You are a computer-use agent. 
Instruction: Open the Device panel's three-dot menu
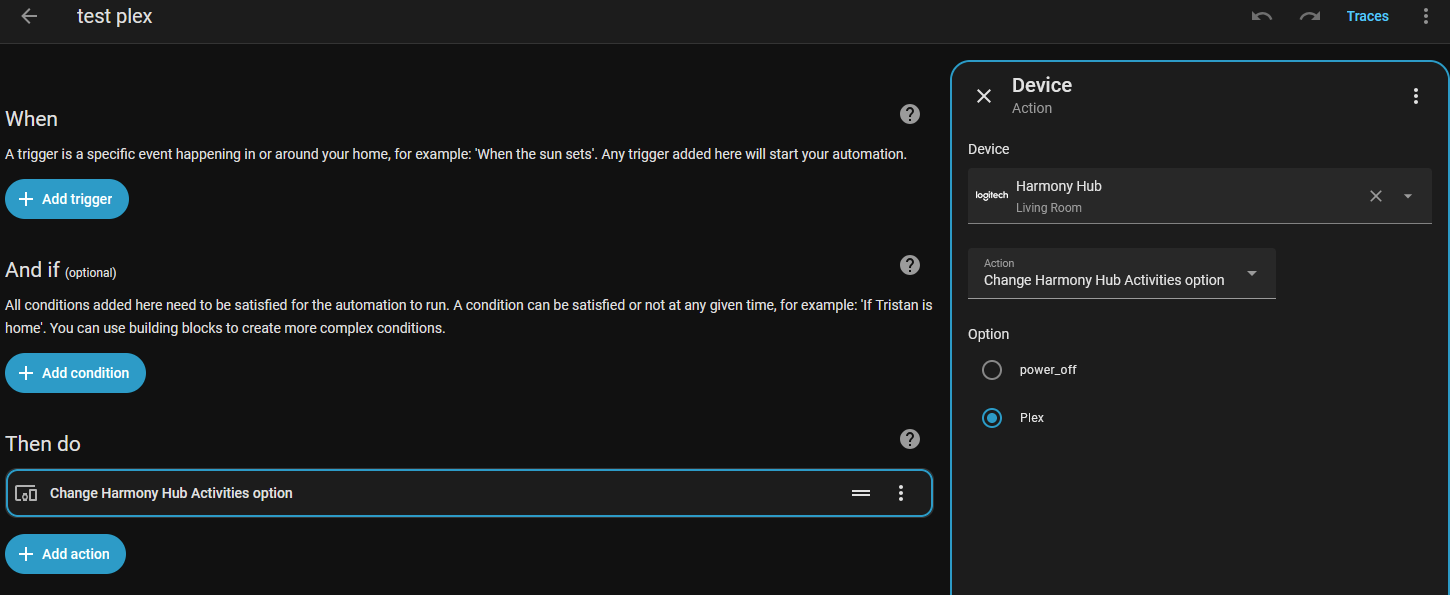point(1415,96)
